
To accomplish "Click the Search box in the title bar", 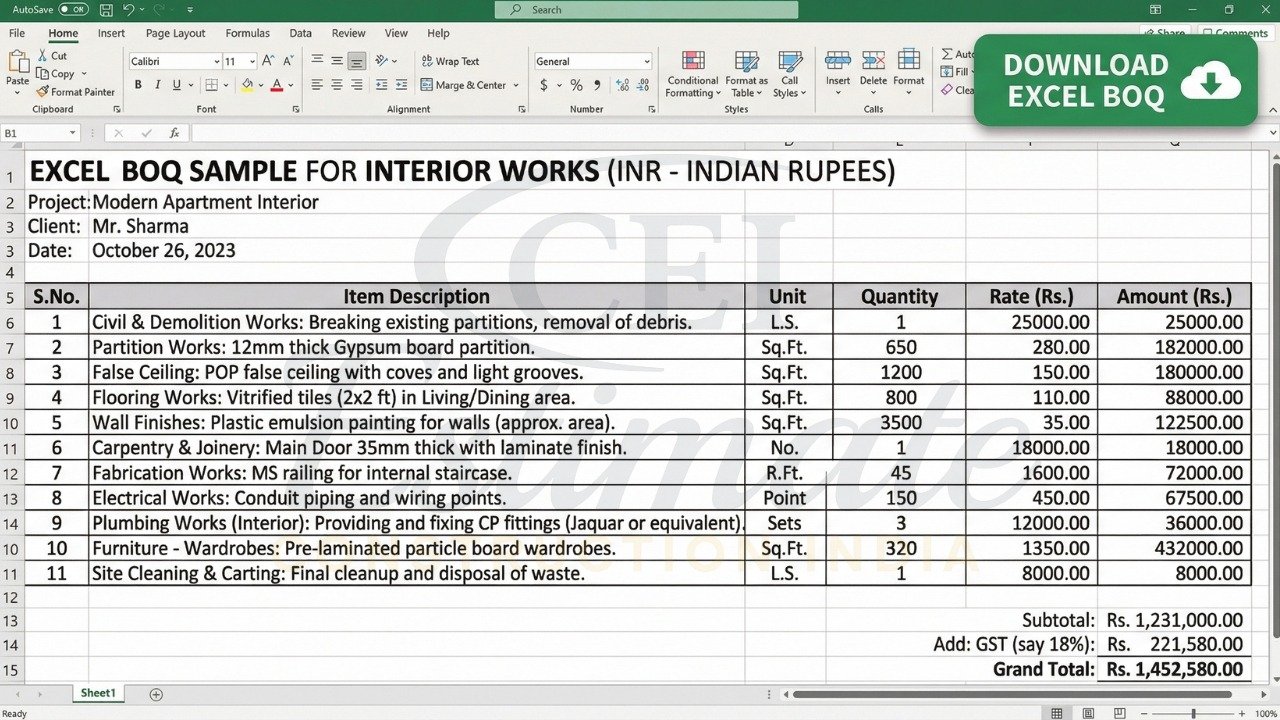I will point(646,9).
